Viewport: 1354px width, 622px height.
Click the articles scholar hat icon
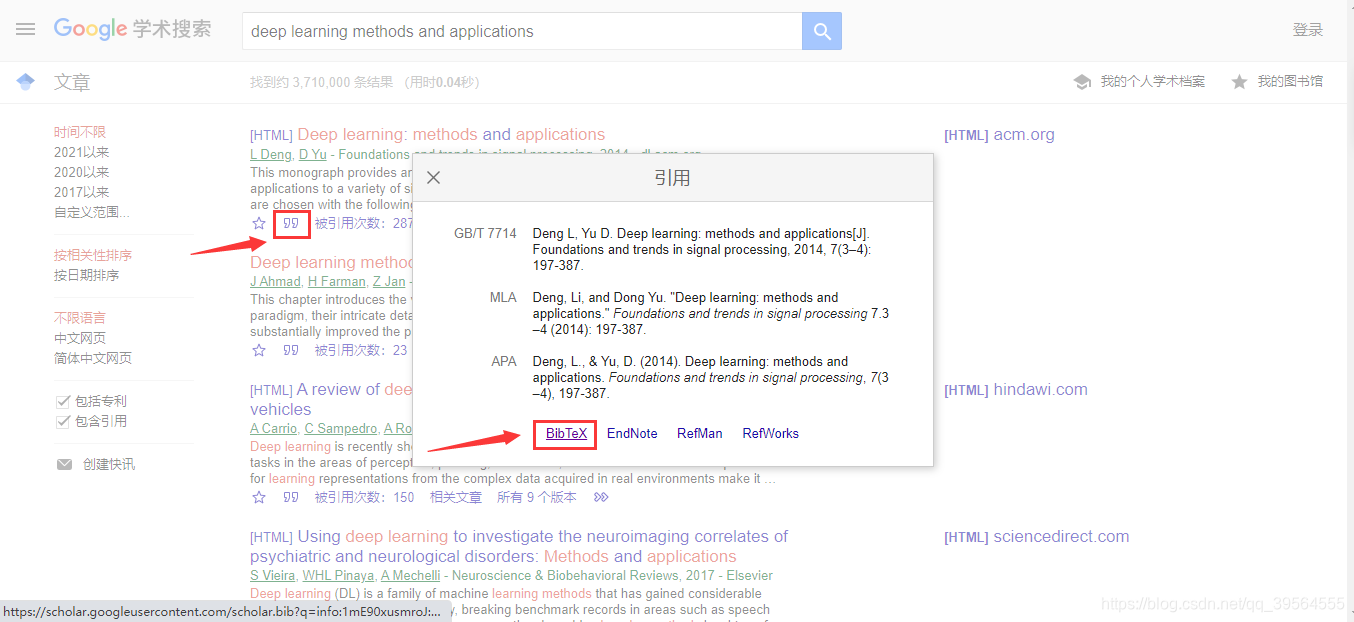[26, 82]
